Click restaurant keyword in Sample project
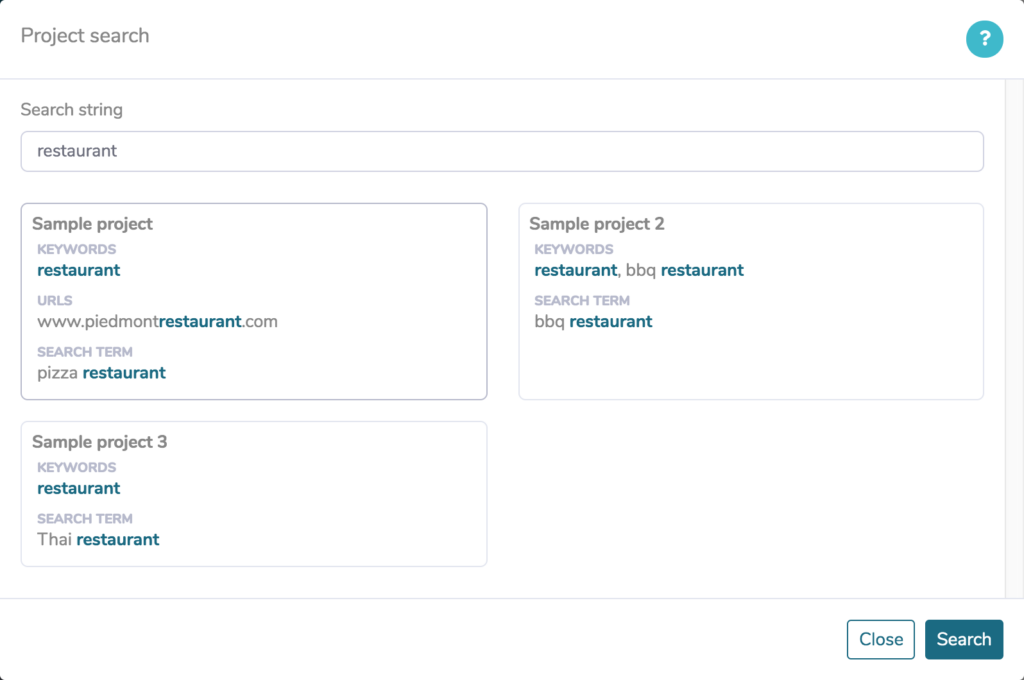1024x680 pixels. pos(78,270)
